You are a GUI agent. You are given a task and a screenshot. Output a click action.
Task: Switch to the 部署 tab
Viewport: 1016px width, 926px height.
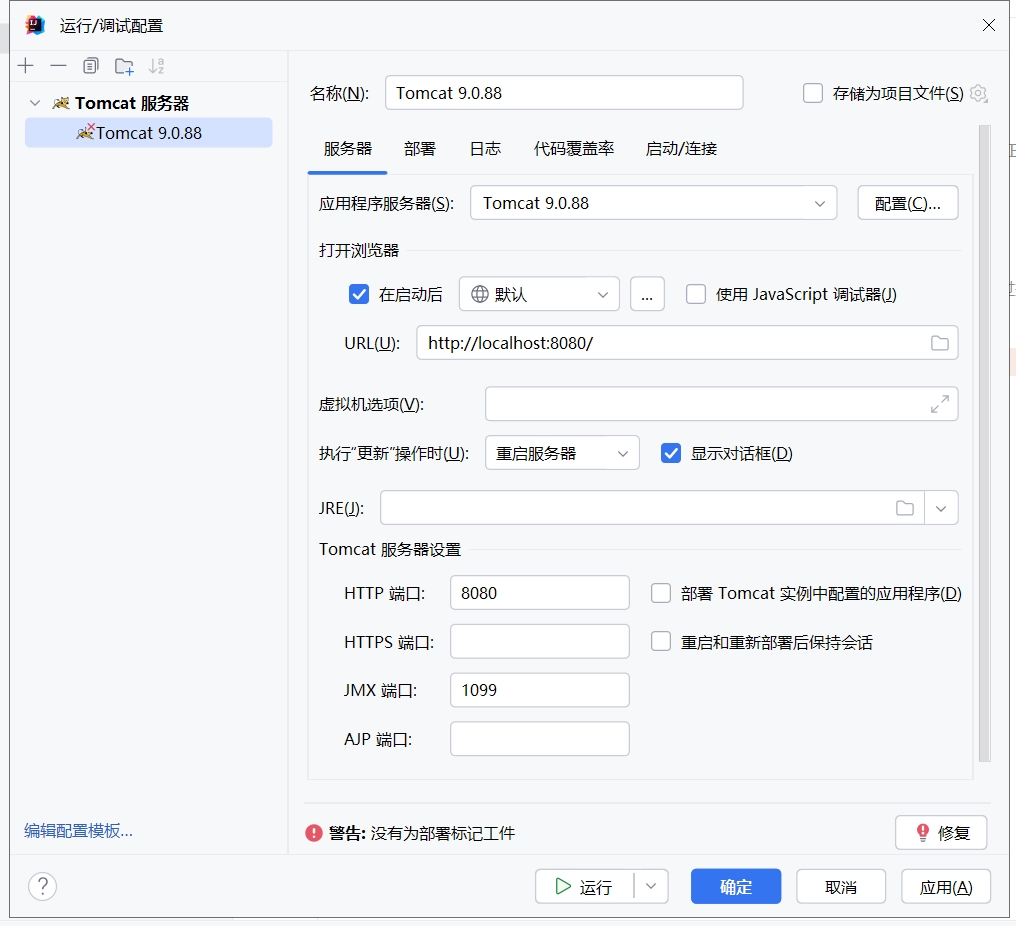point(420,149)
